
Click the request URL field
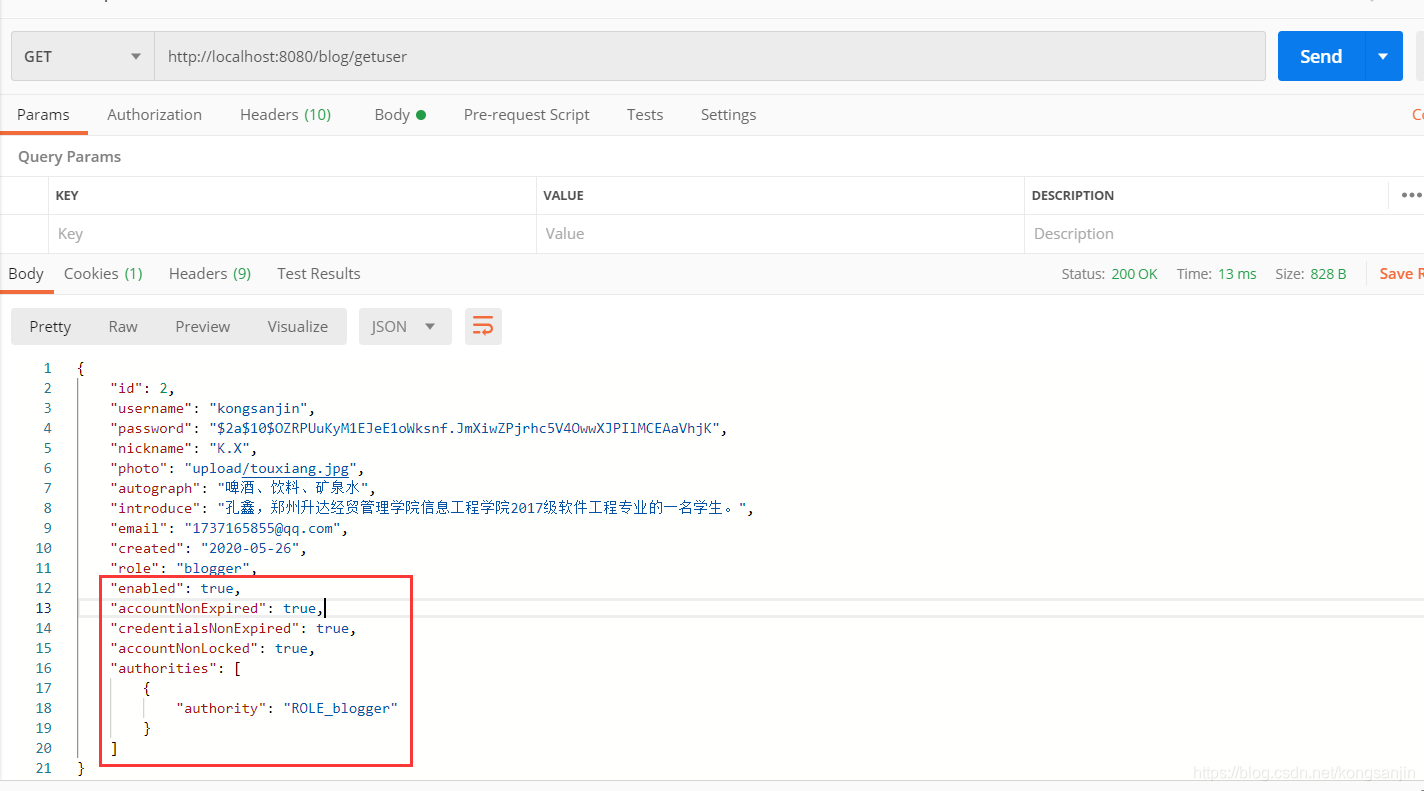click(710, 57)
